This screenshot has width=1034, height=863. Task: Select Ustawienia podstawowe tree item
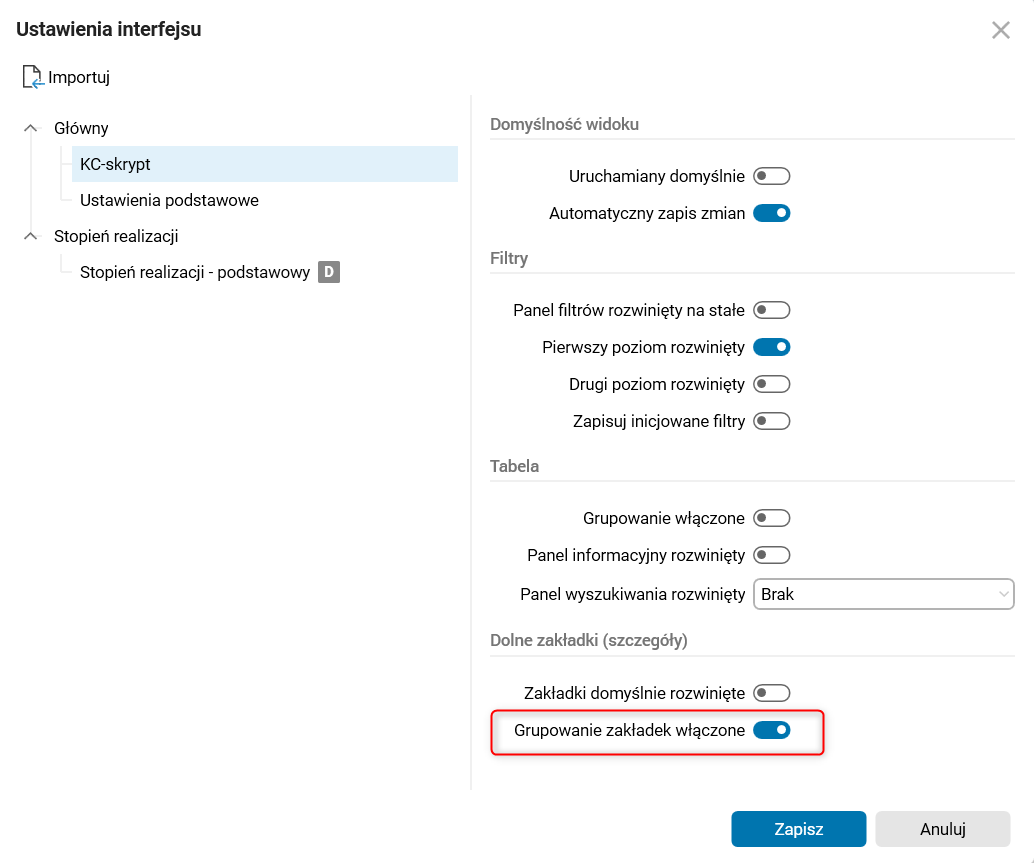point(169,200)
